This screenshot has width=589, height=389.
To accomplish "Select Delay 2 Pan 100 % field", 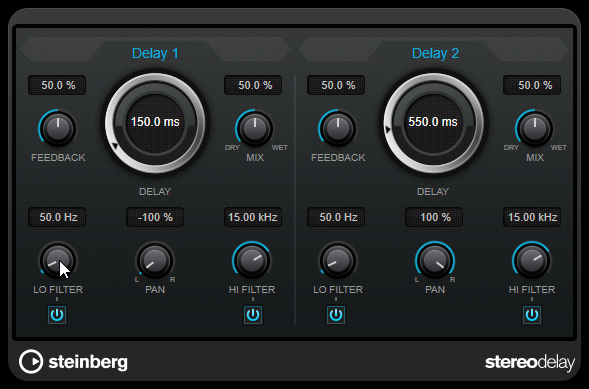I will click(434, 217).
